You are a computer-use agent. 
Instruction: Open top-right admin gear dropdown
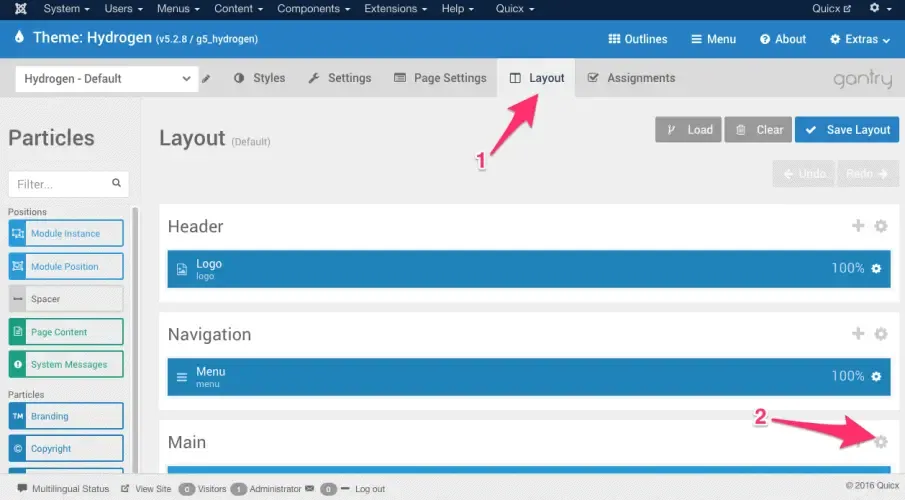[880, 8]
